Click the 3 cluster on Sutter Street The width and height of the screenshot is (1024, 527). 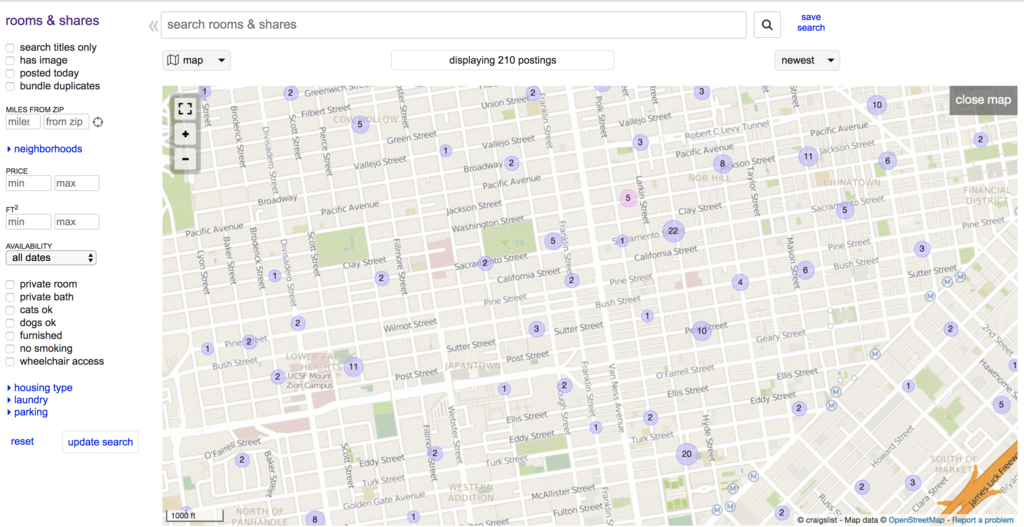[537, 329]
